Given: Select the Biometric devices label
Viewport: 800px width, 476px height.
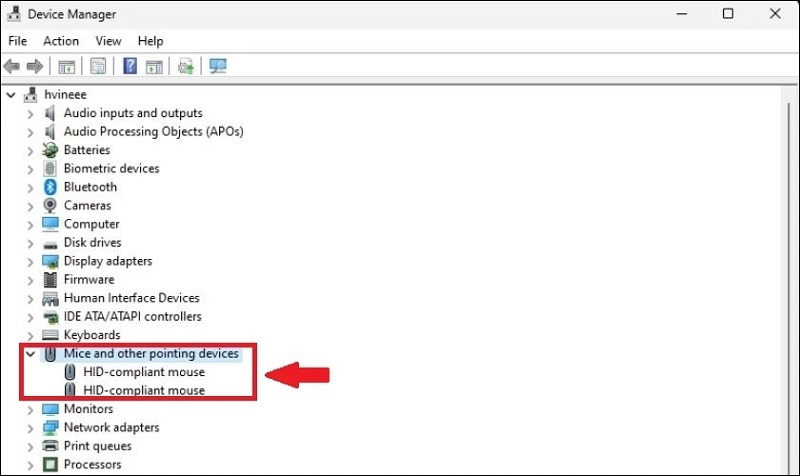Looking at the screenshot, I should [111, 168].
